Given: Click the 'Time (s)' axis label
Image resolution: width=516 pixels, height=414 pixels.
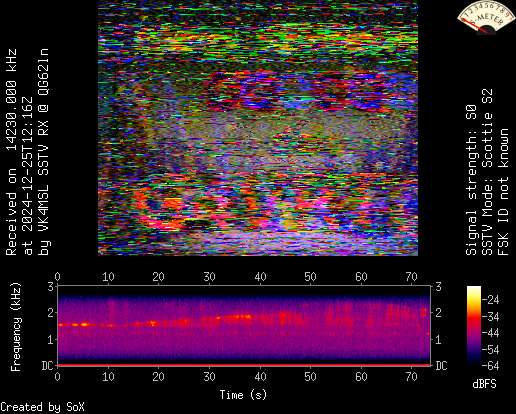Looking at the screenshot, I should pos(243,395).
